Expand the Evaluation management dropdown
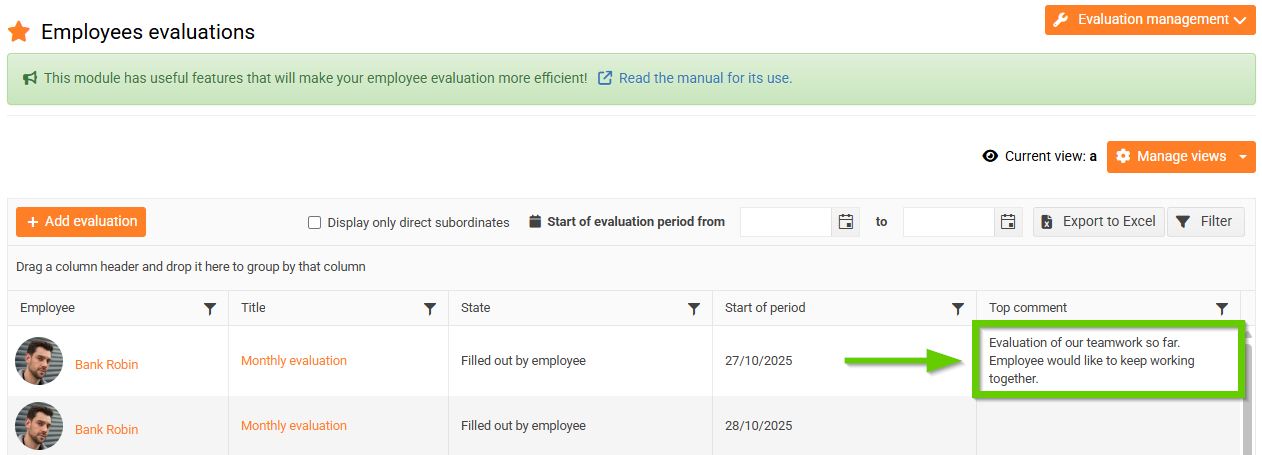The width and height of the screenshot is (1262, 455). (x=1150, y=20)
